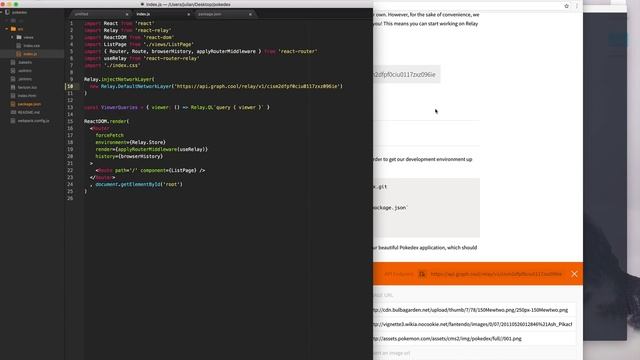640x360 pixels.
Task: Collapse the src folder arrow in the sidebar
Action: click(7, 29)
